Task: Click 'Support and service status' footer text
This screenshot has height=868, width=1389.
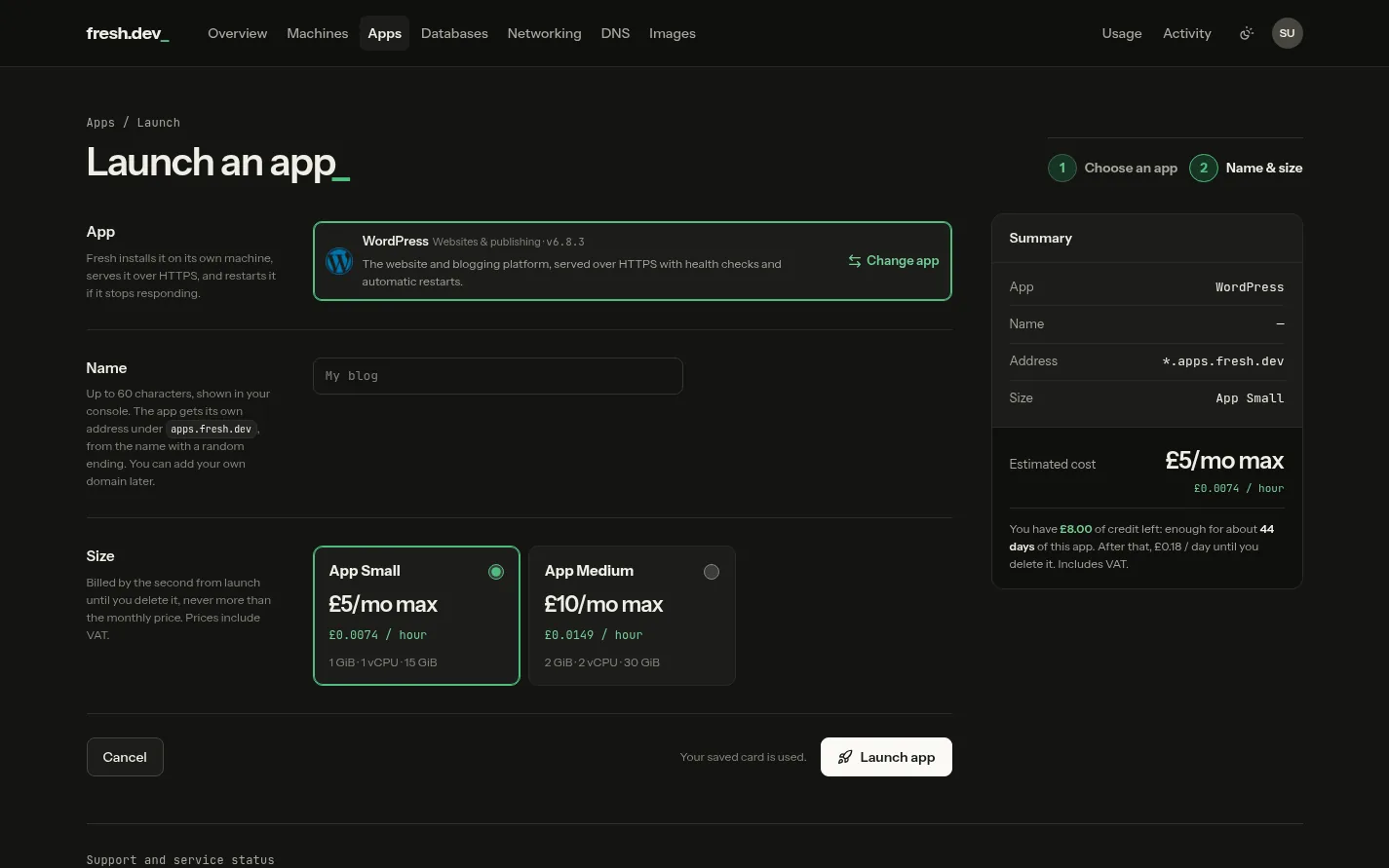Action: pyautogui.click(x=180, y=860)
